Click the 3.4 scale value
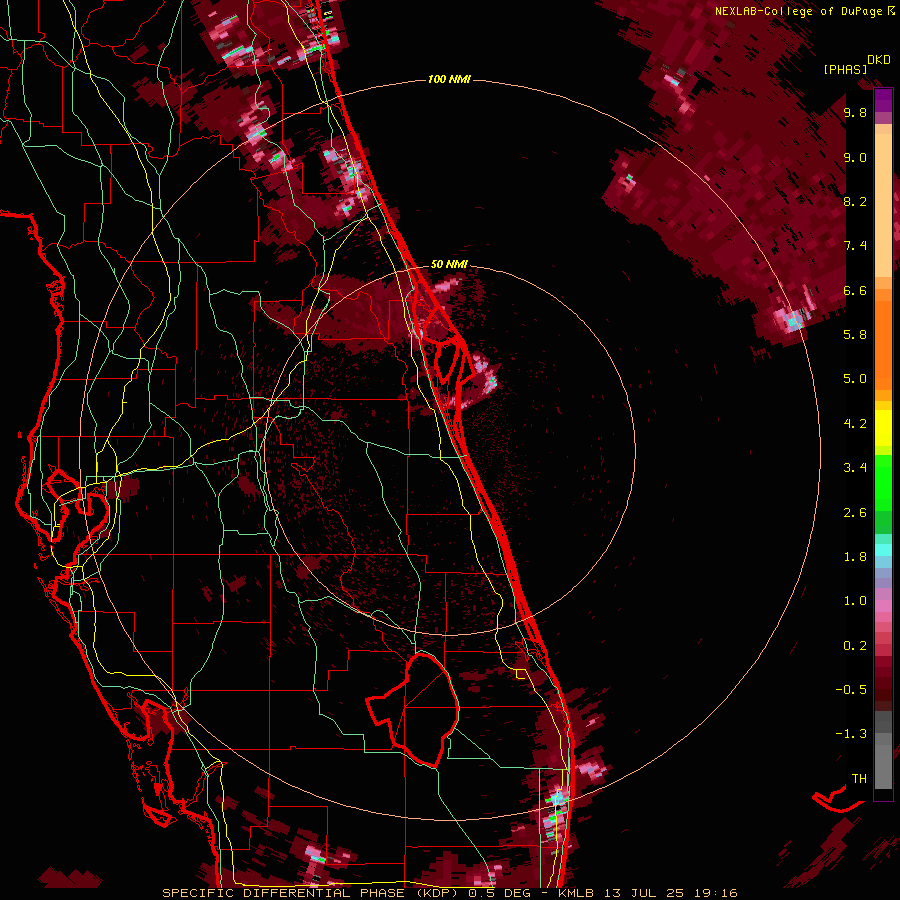This screenshot has height=900, width=900. point(855,468)
